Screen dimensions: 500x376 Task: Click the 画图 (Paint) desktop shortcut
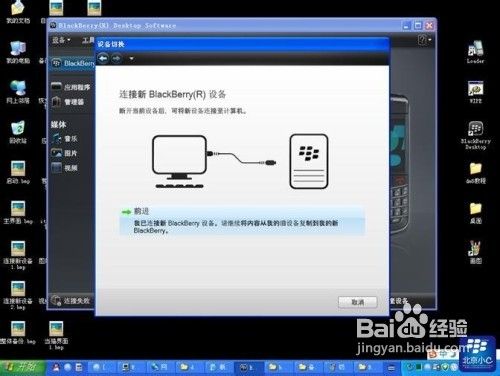pos(475,252)
